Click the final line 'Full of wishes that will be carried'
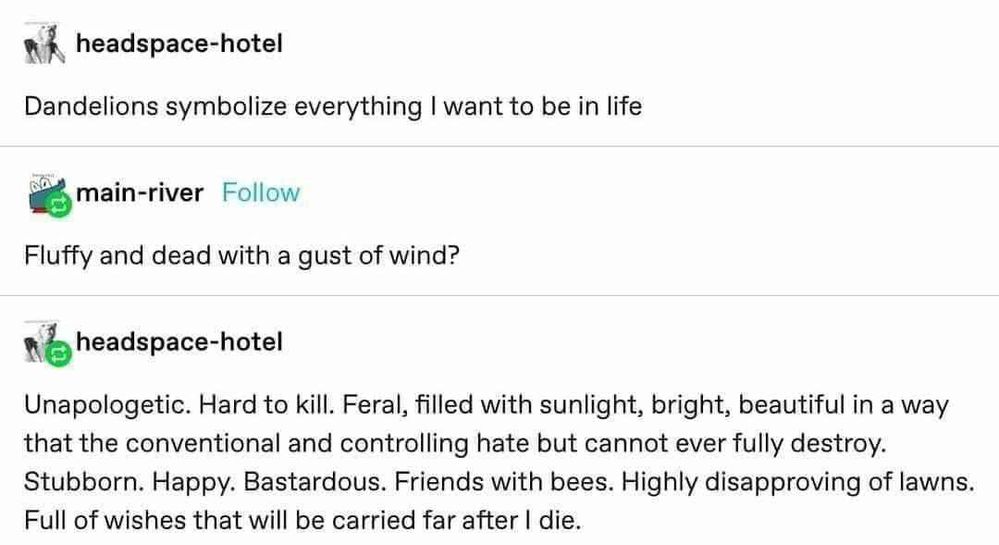999x545 pixels. 303,520
